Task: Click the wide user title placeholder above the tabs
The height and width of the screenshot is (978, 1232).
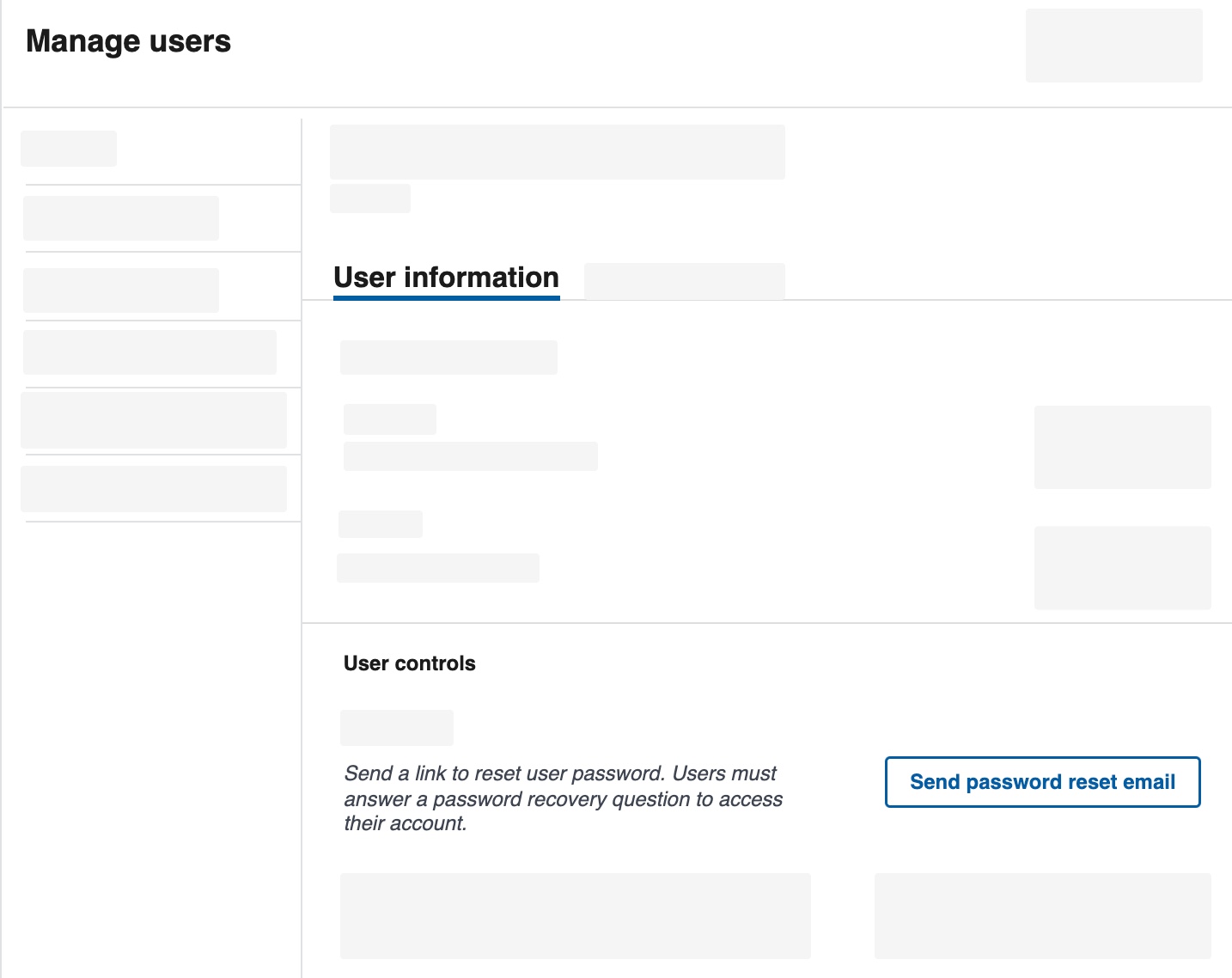Action: point(557,152)
